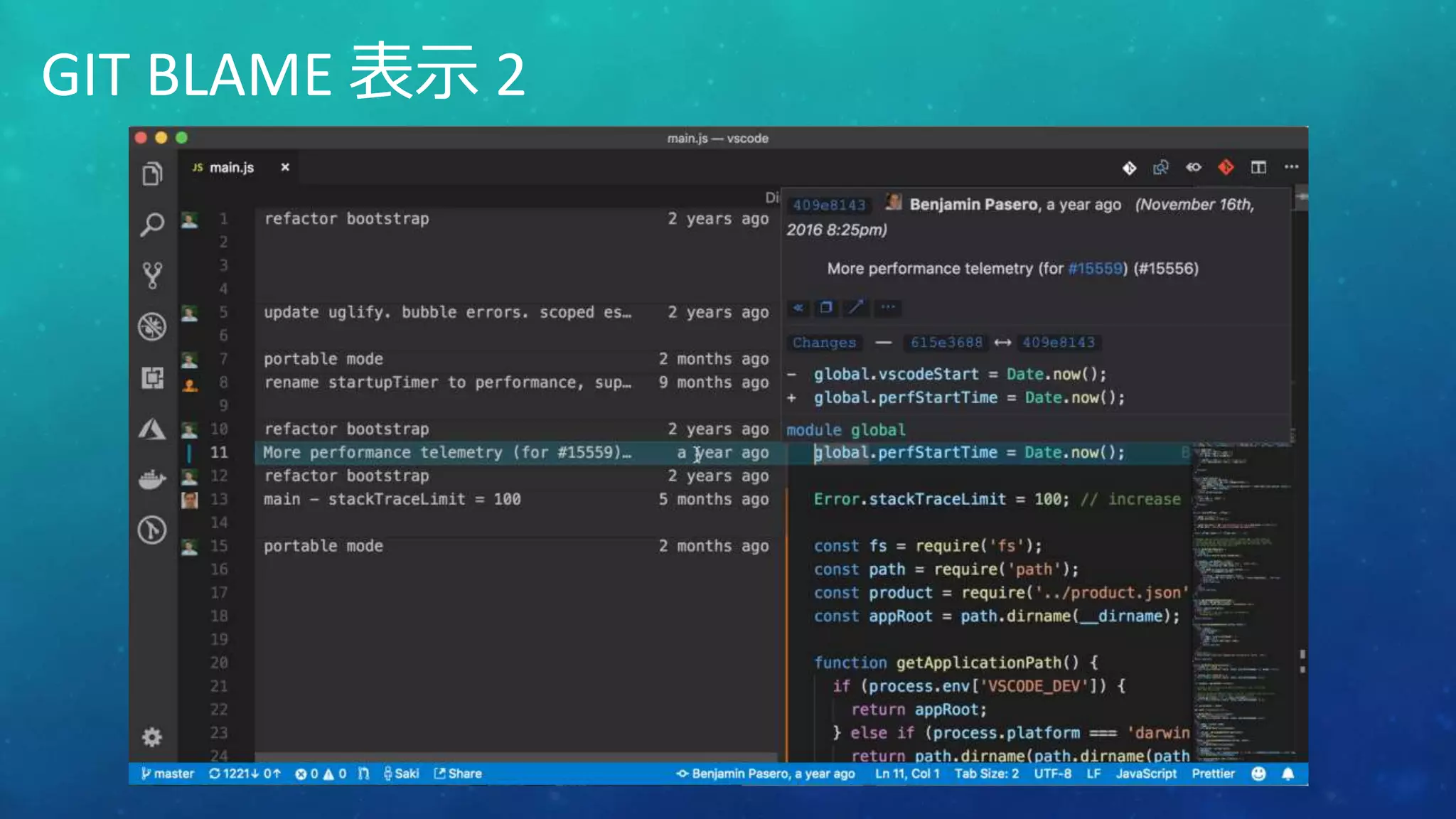Toggle file blame annotations red icon
This screenshot has height=819, width=1456.
1226,168
